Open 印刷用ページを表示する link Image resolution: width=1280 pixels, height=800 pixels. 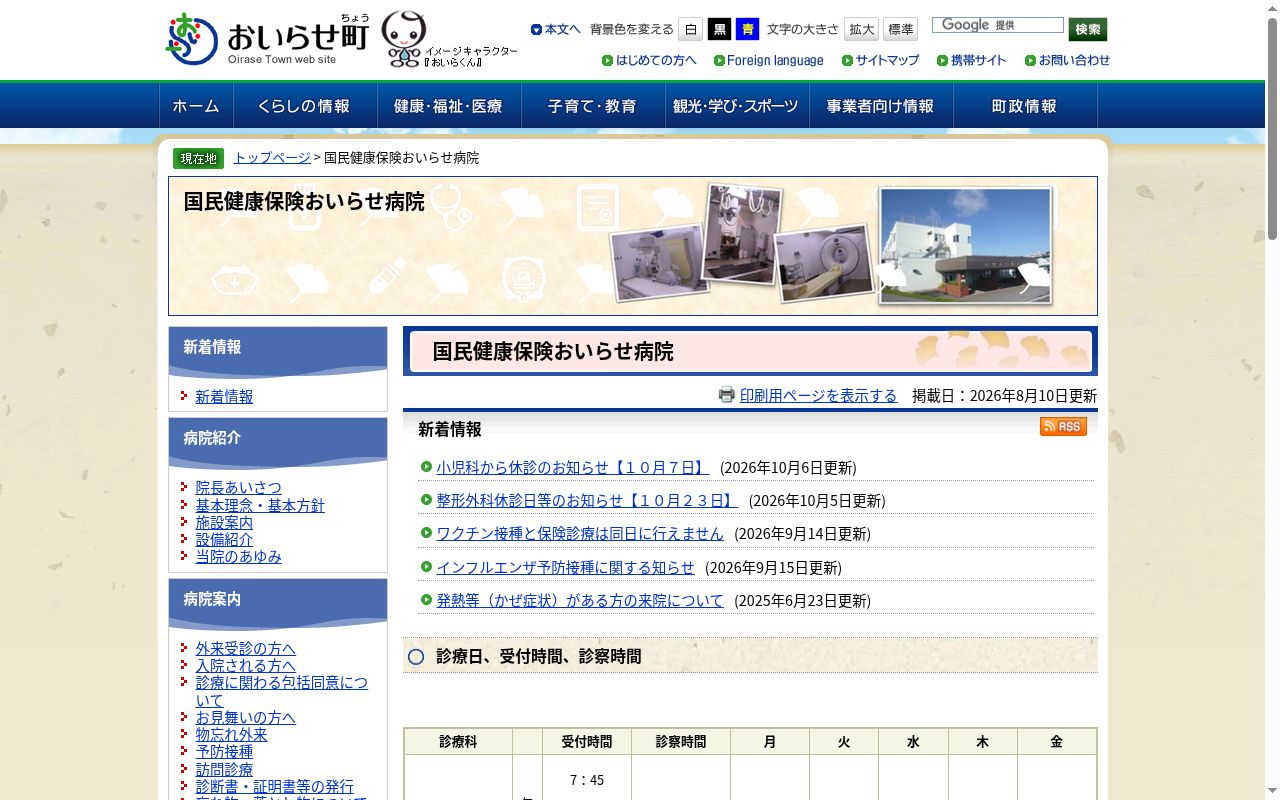coord(818,396)
